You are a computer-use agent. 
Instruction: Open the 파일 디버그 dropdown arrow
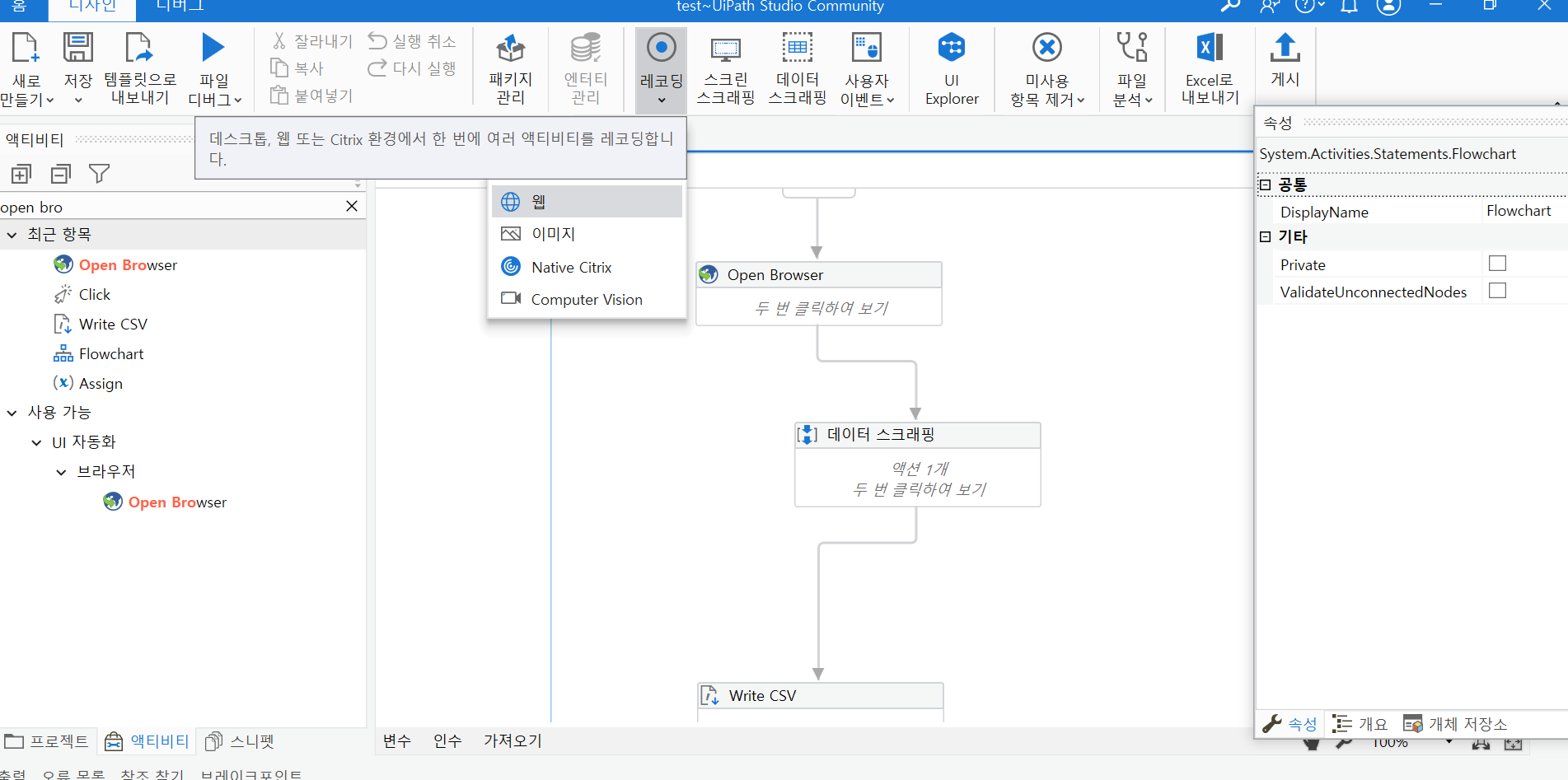(238, 100)
